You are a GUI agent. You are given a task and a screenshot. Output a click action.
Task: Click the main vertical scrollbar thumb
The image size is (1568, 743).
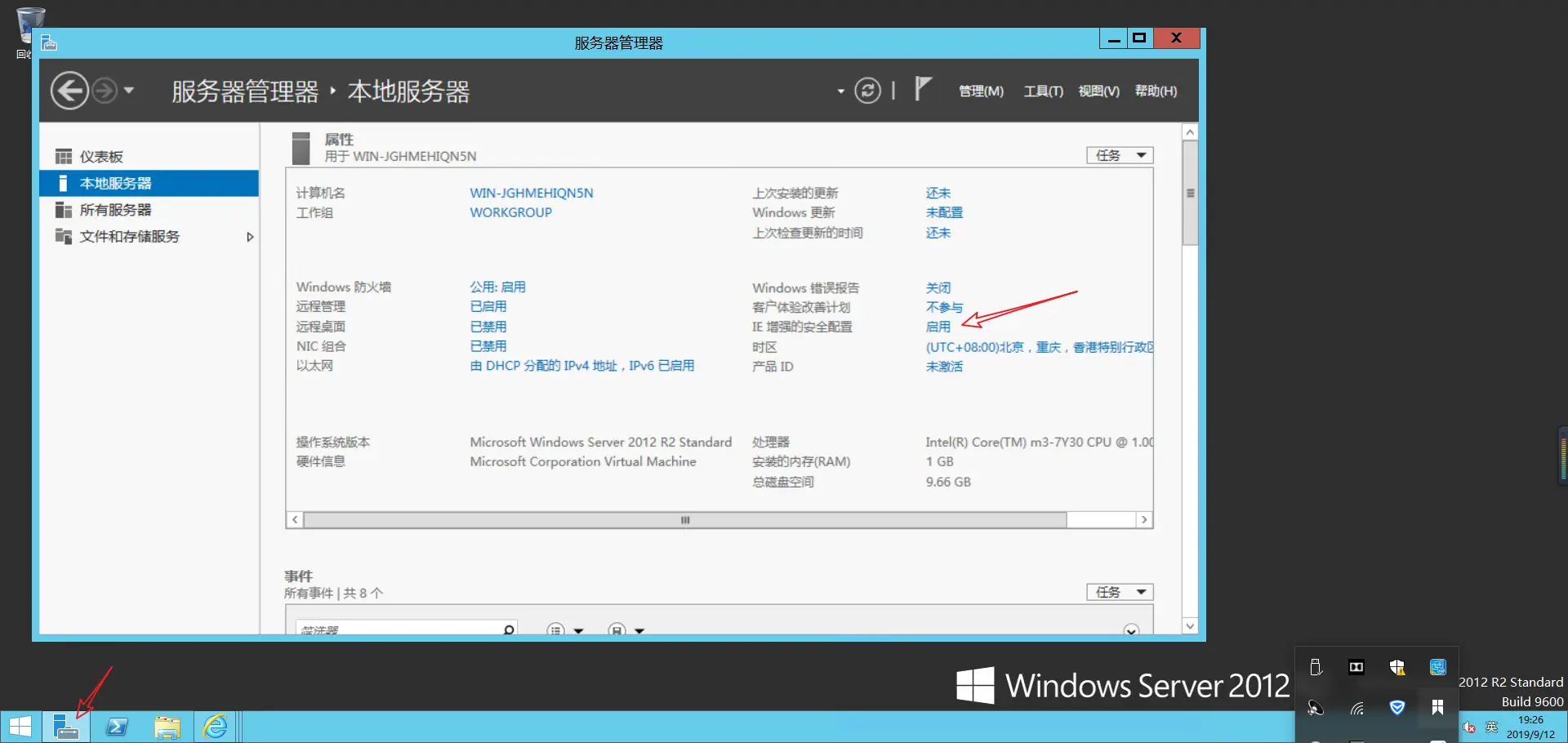(x=1190, y=193)
